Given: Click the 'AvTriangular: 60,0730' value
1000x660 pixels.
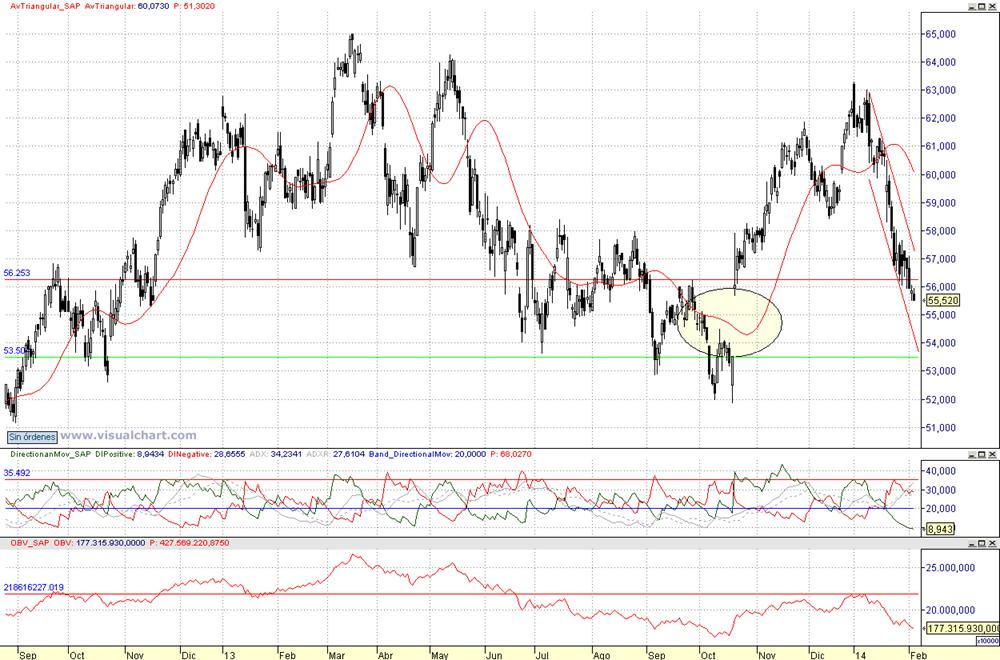Looking at the screenshot, I should coord(127,6).
